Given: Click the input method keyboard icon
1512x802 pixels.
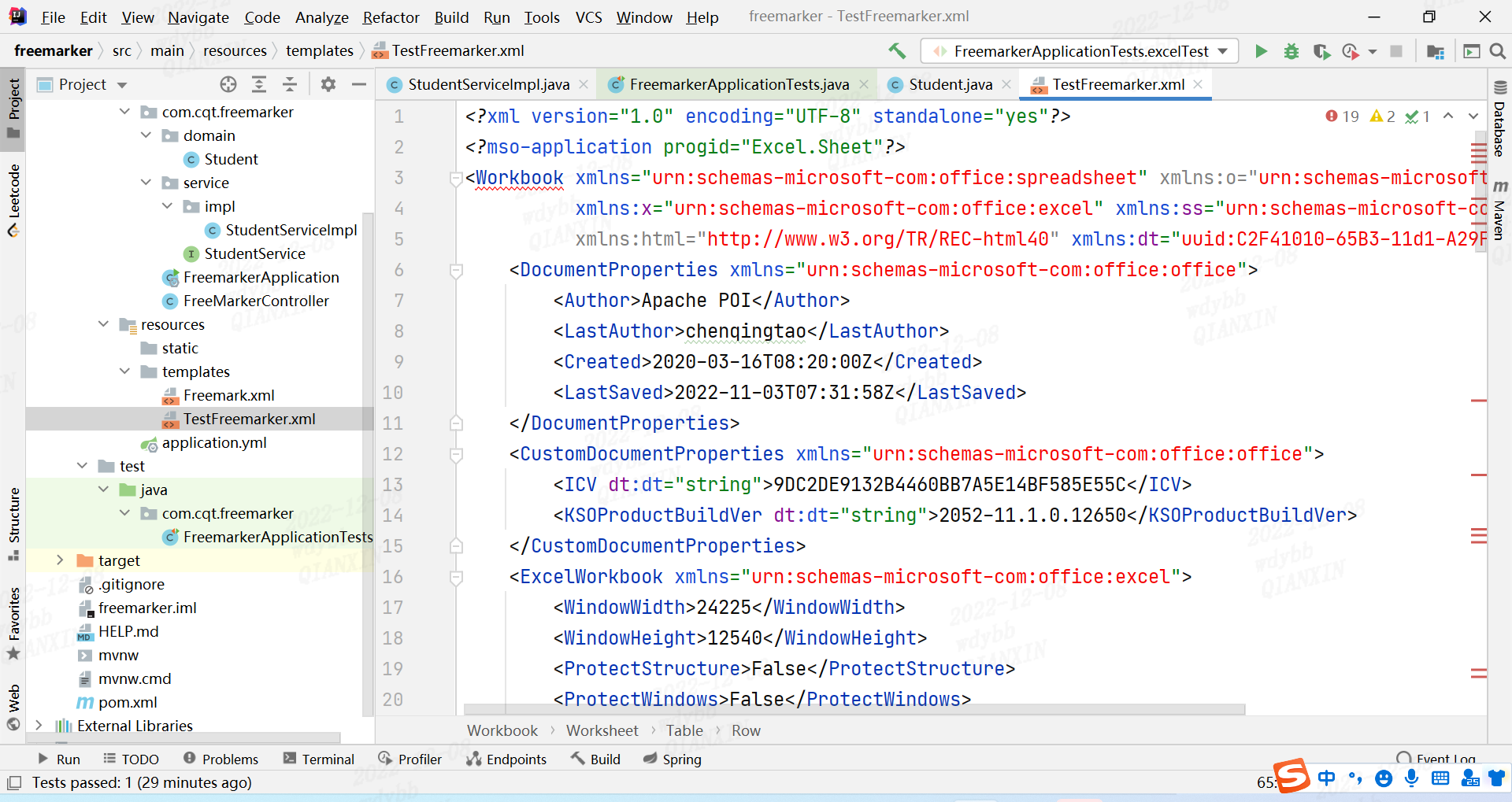Looking at the screenshot, I should point(1440,778).
